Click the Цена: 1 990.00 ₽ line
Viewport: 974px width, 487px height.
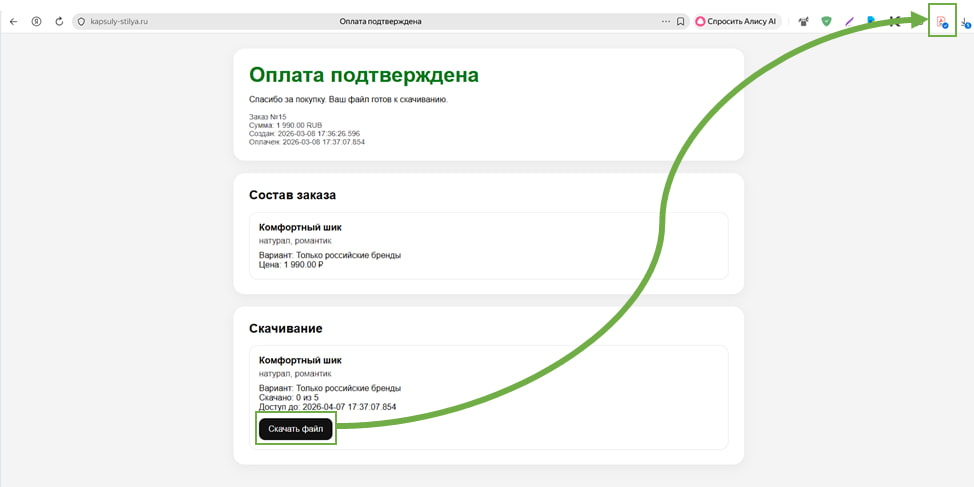click(x=291, y=265)
